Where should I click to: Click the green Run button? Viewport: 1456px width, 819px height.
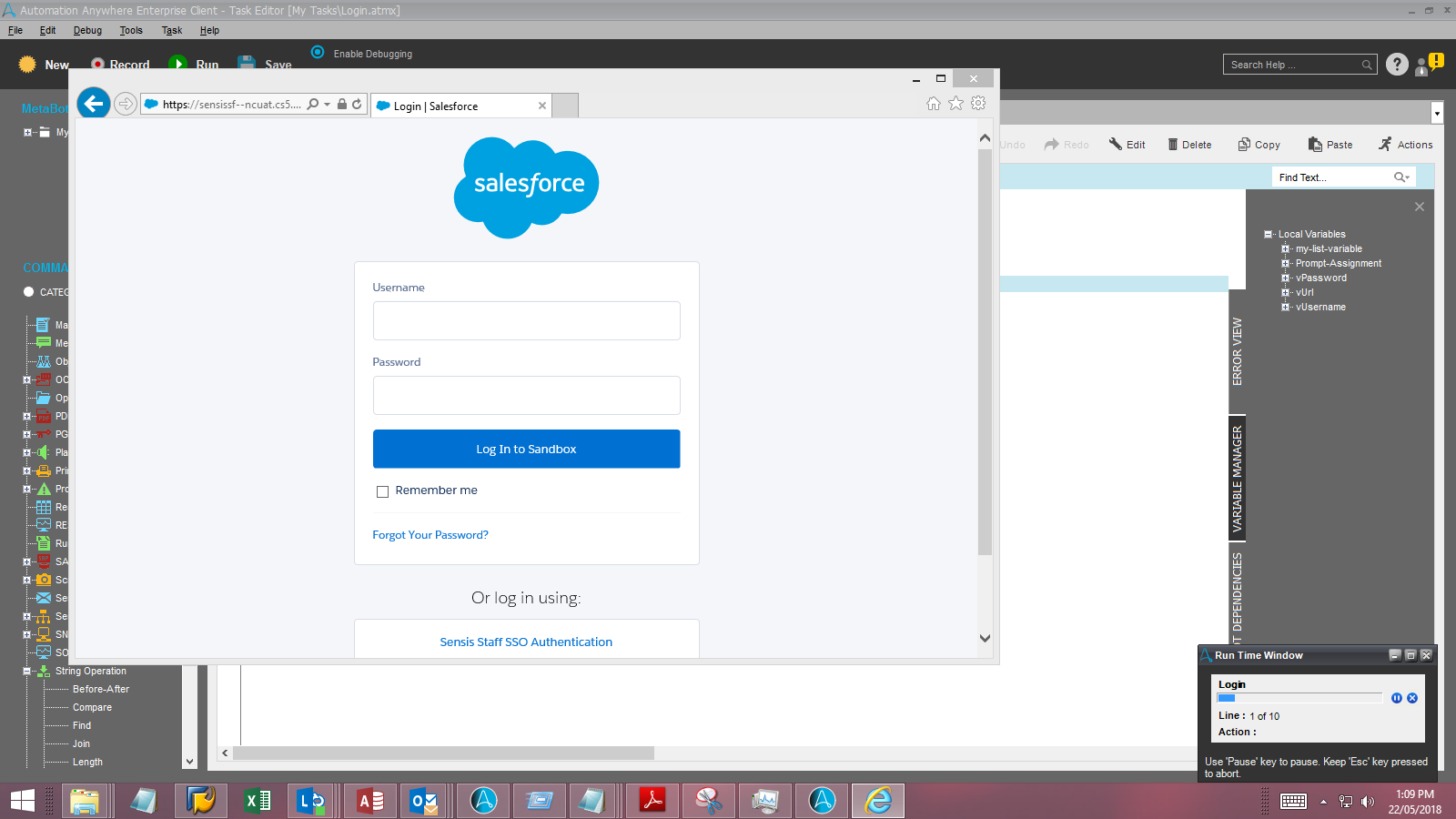pos(194,65)
